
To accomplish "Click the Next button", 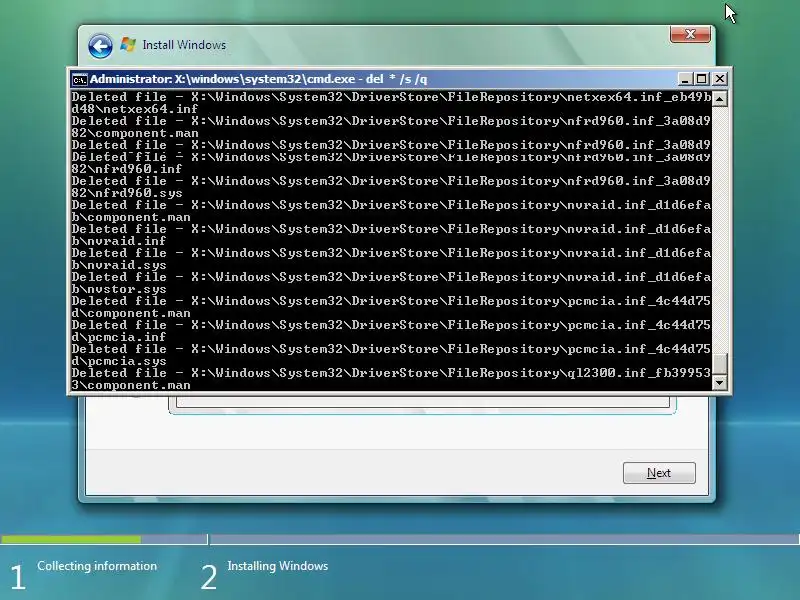I will pyautogui.click(x=659, y=473).
